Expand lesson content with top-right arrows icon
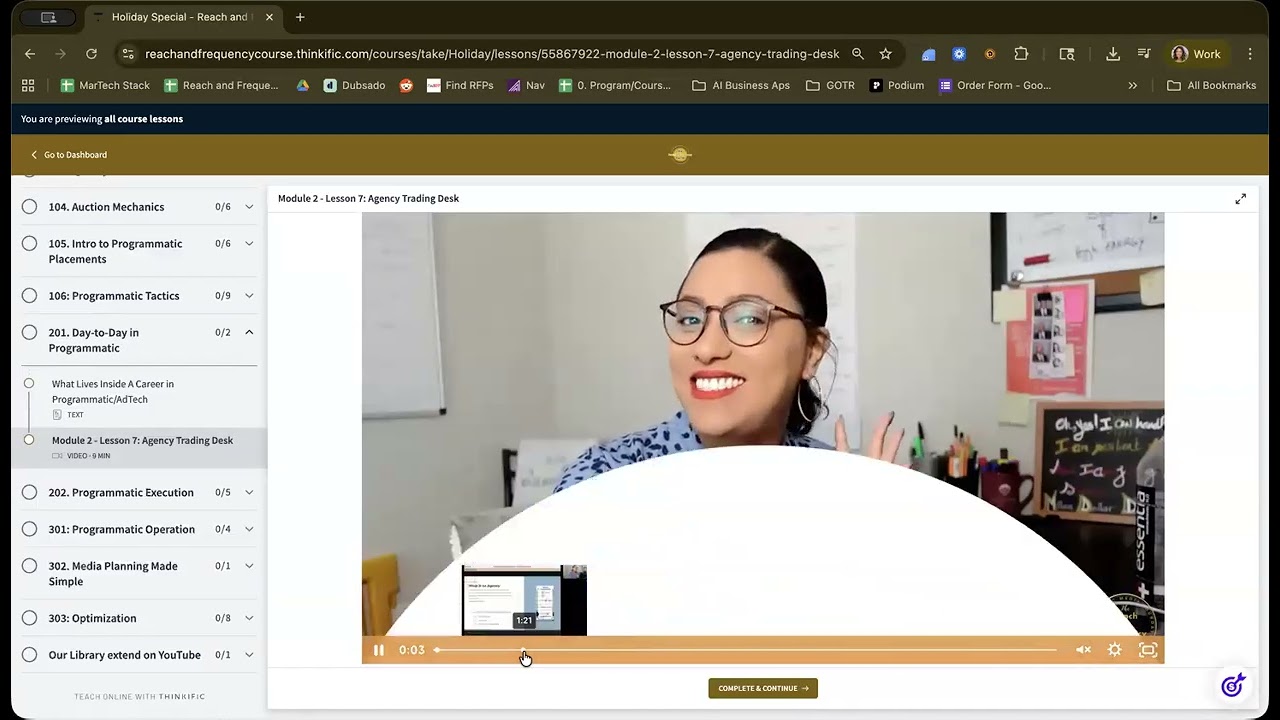The height and width of the screenshot is (720, 1280). click(x=1241, y=199)
